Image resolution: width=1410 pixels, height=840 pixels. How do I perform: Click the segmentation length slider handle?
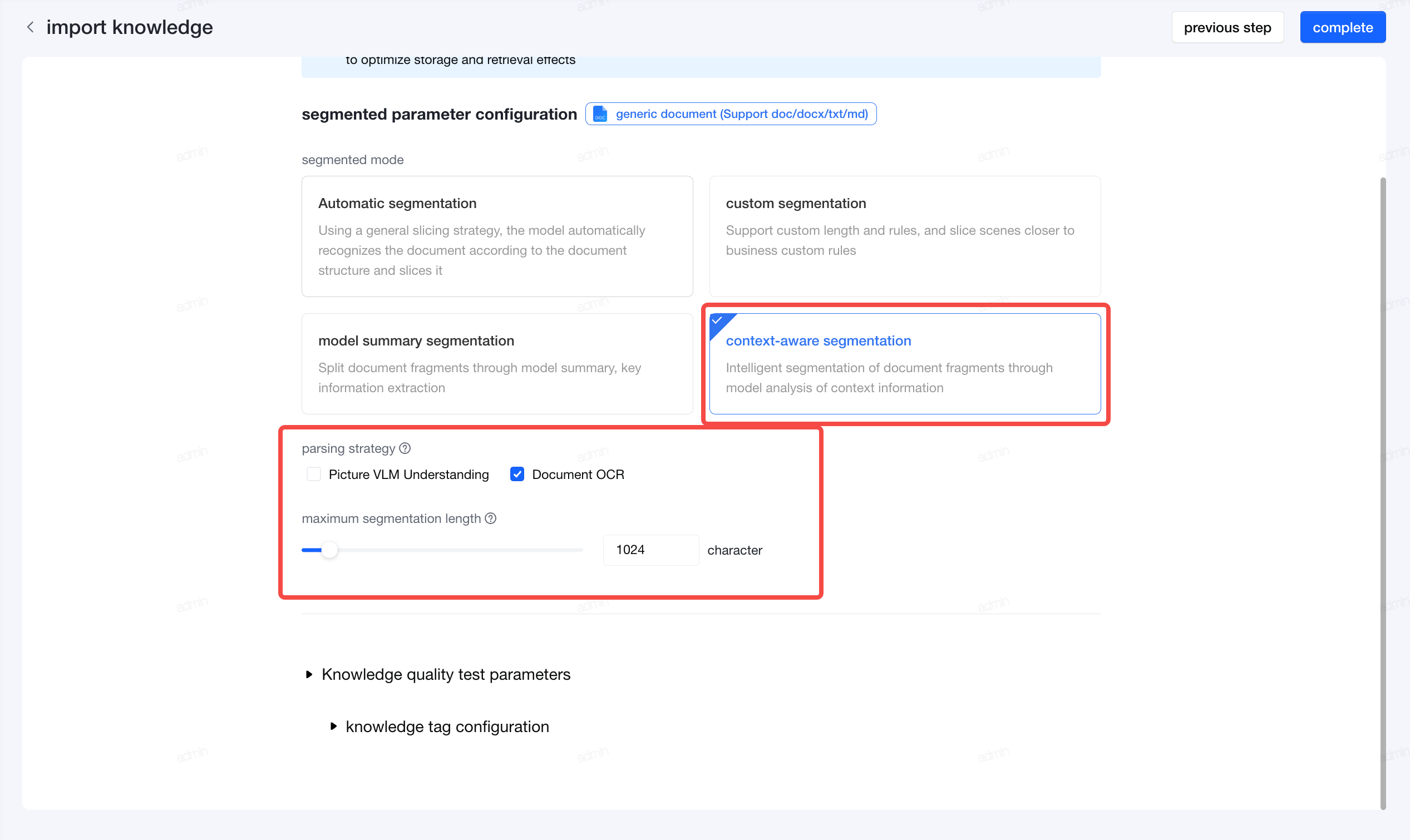coord(329,550)
